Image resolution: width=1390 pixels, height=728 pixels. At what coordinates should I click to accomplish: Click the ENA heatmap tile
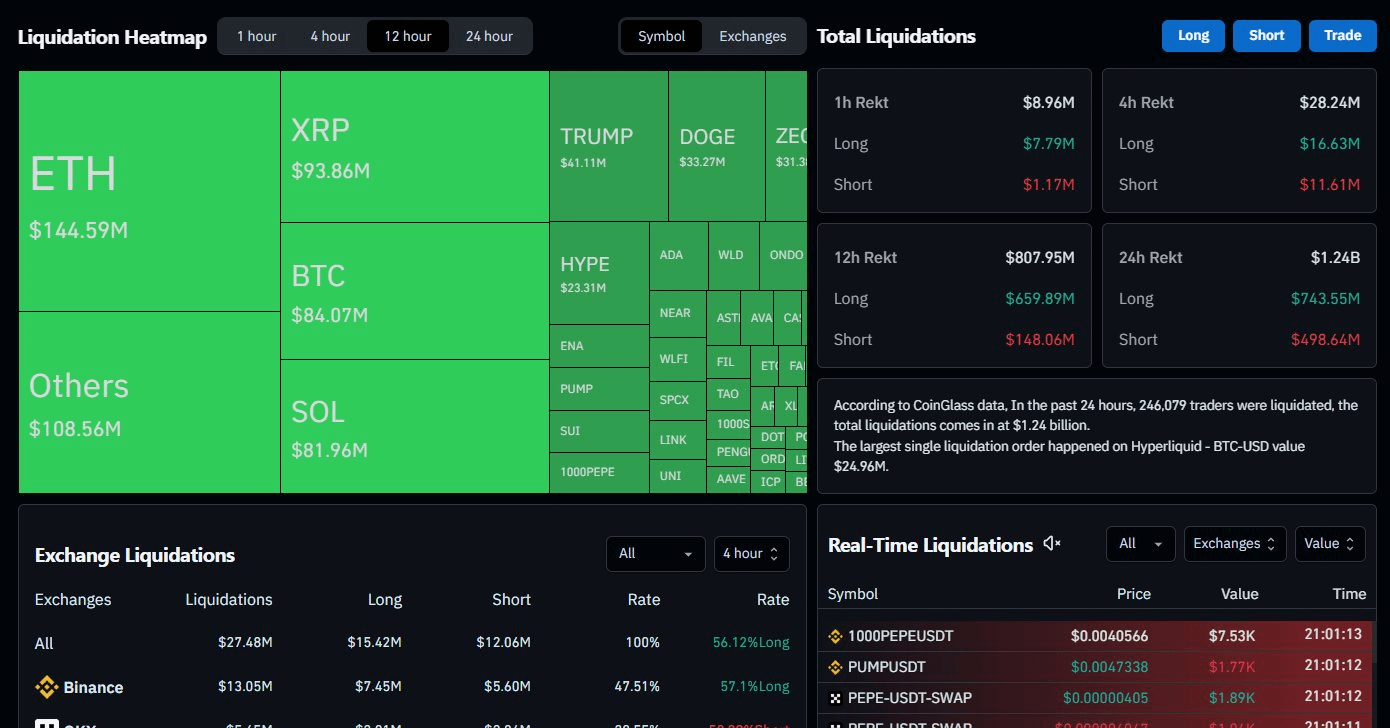coord(599,346)
